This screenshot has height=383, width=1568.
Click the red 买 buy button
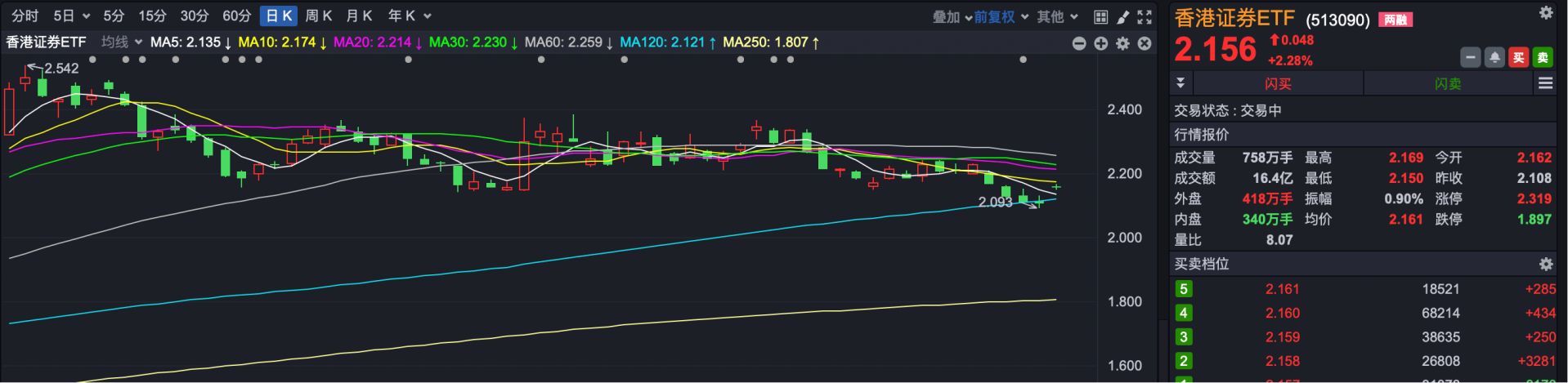[1519, 57]
